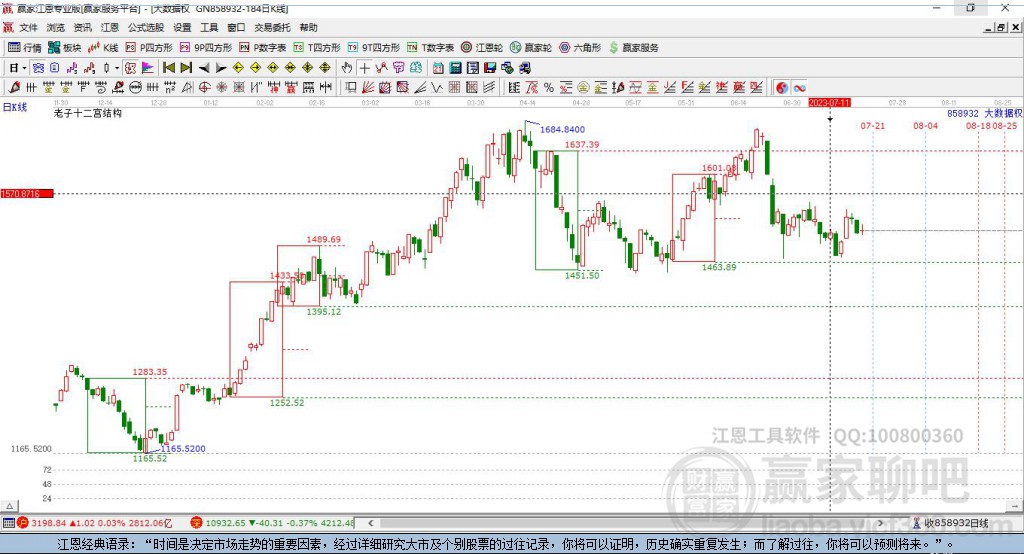The height and width of the screenshot is (554, 1024).
Task: Open the 浏览 menu
Action: 56,27
